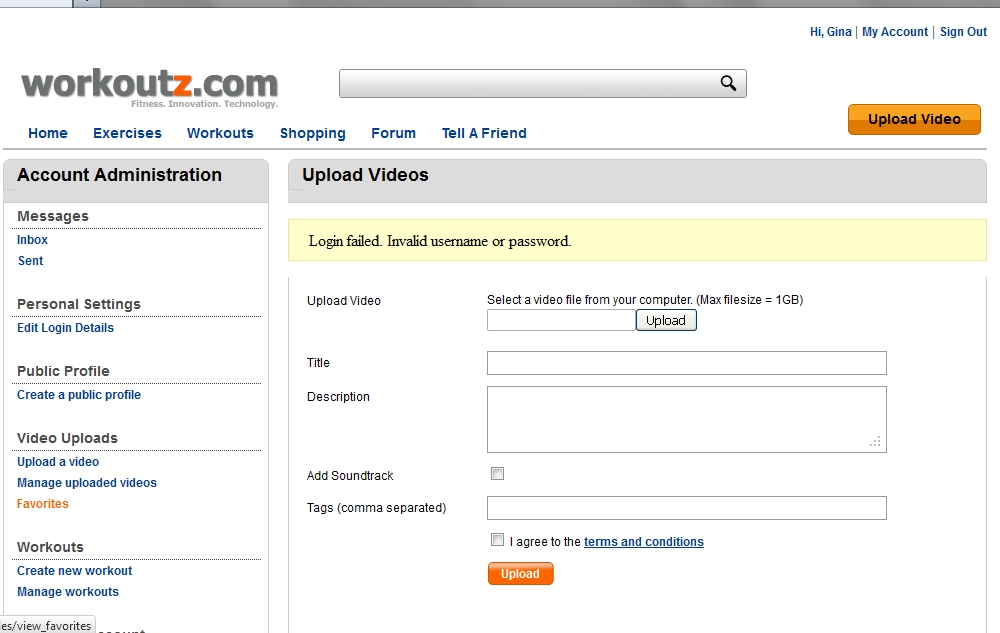Viewport: 1000px width, 633px height.
Task: Open the Exercises menu
Action: pyautogui.click(x=127, y=133)
